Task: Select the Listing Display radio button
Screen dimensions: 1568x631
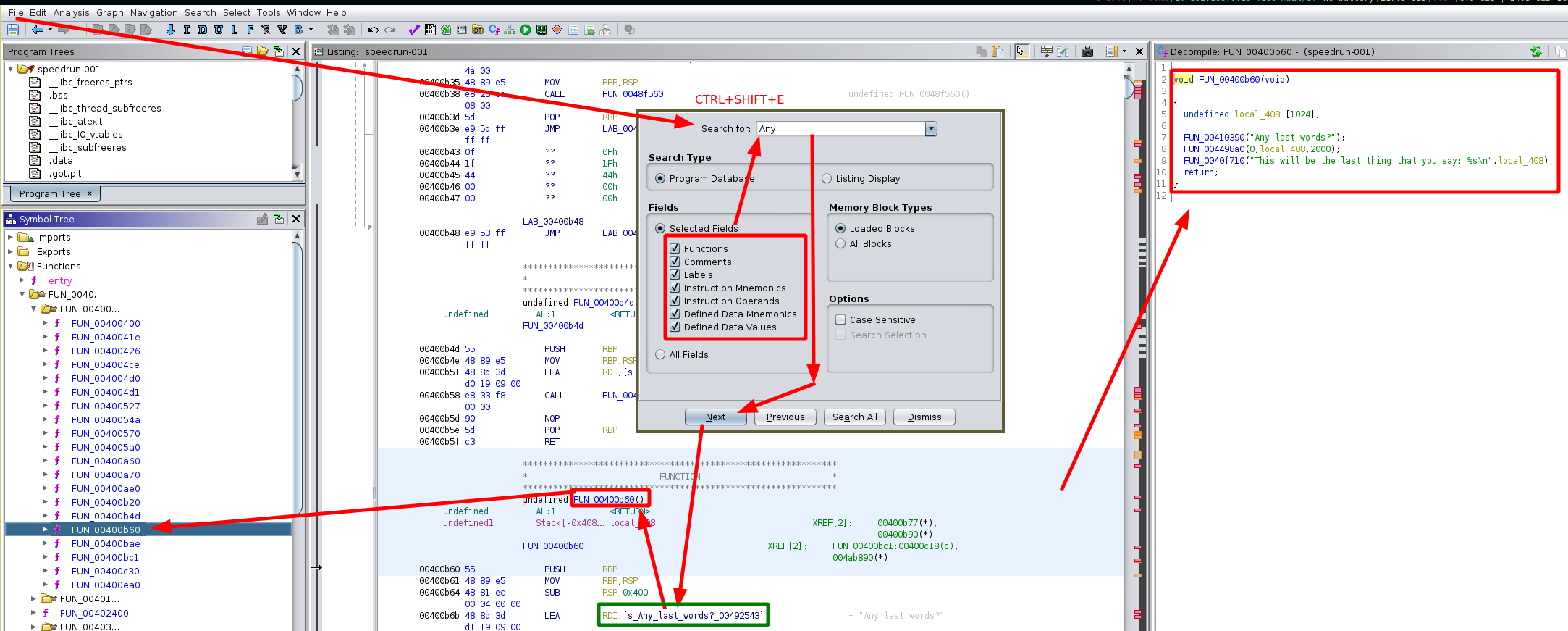Action: tap(827, 178)
